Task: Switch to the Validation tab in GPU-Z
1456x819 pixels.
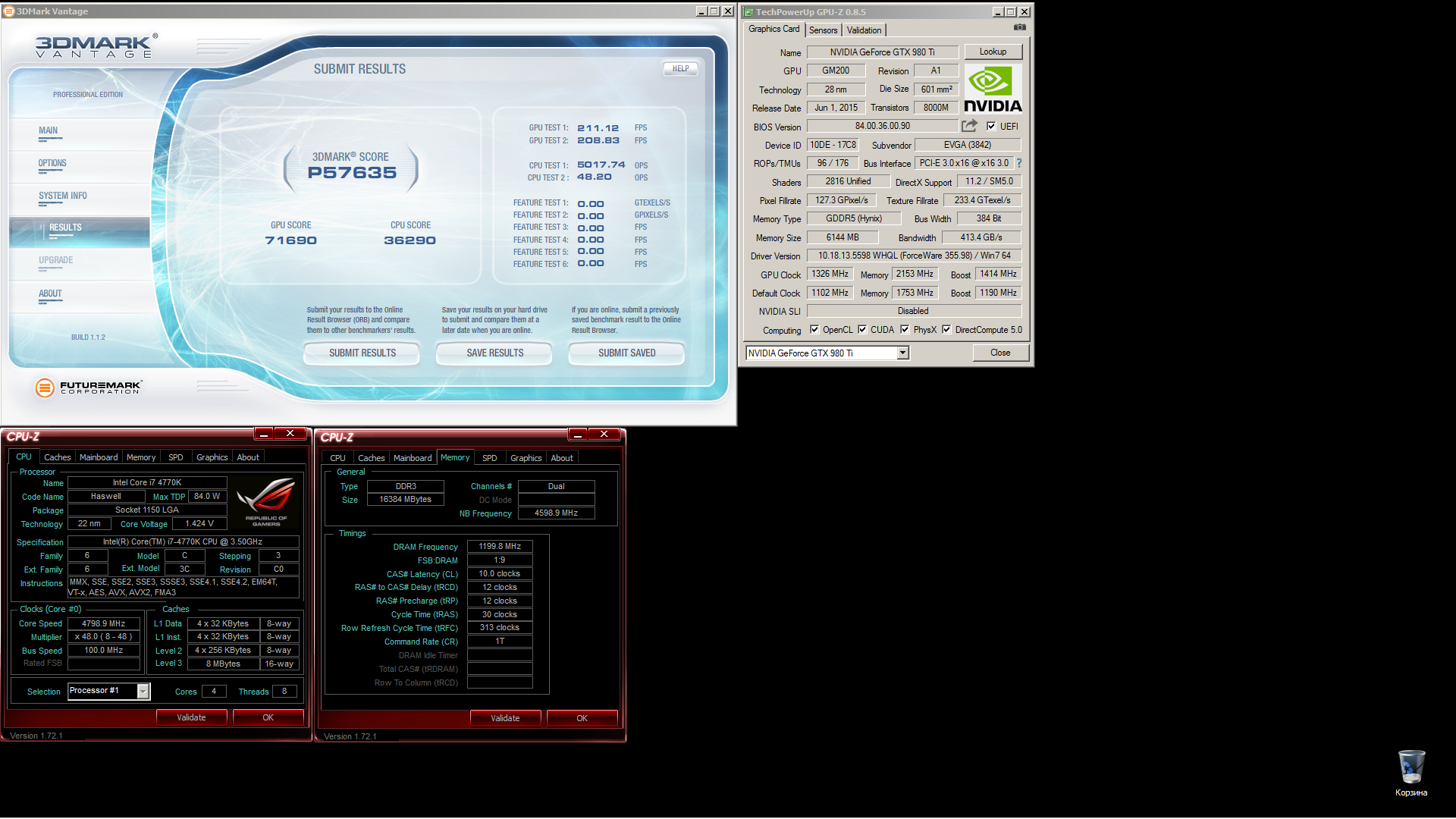Action: 864,30
